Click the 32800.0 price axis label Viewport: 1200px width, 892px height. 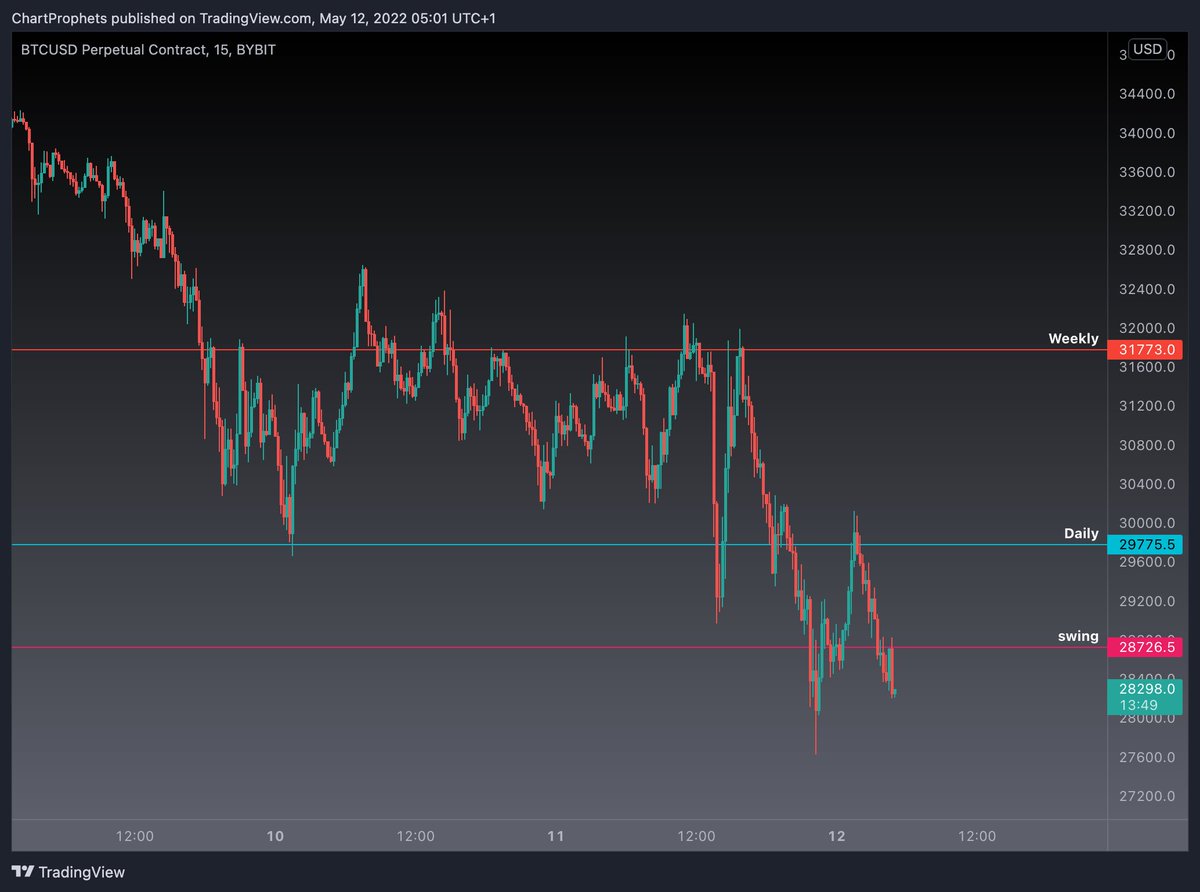tap(1147, 250)
